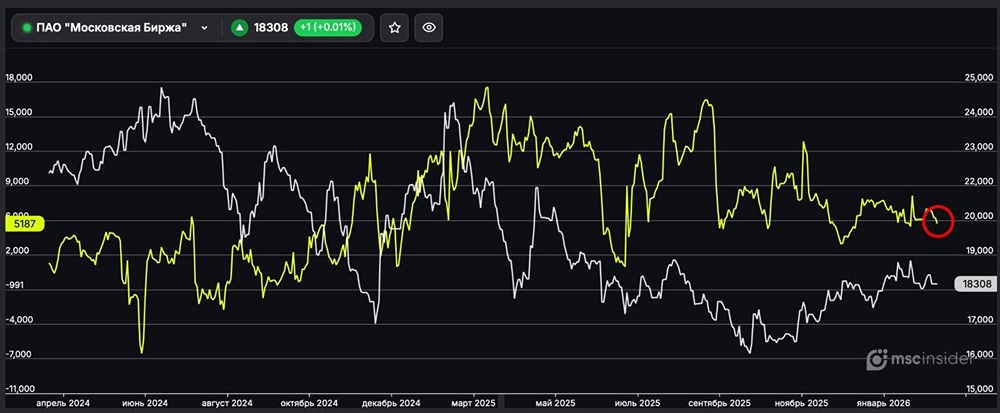Click the апрель 2024 date label
The width and height of the screenshot is (1000, 413).
tap(63, 403)
